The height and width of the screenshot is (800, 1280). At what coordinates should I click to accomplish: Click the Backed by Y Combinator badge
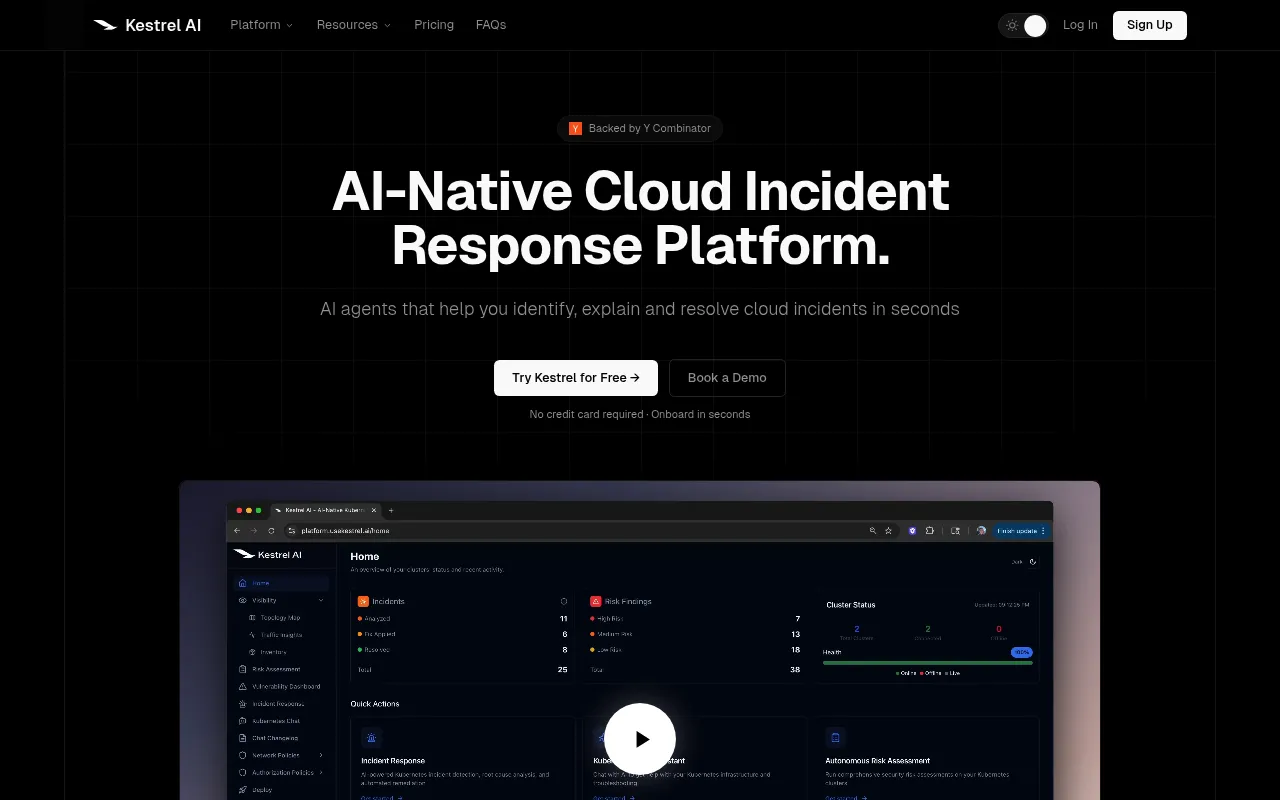click(640, 128)
